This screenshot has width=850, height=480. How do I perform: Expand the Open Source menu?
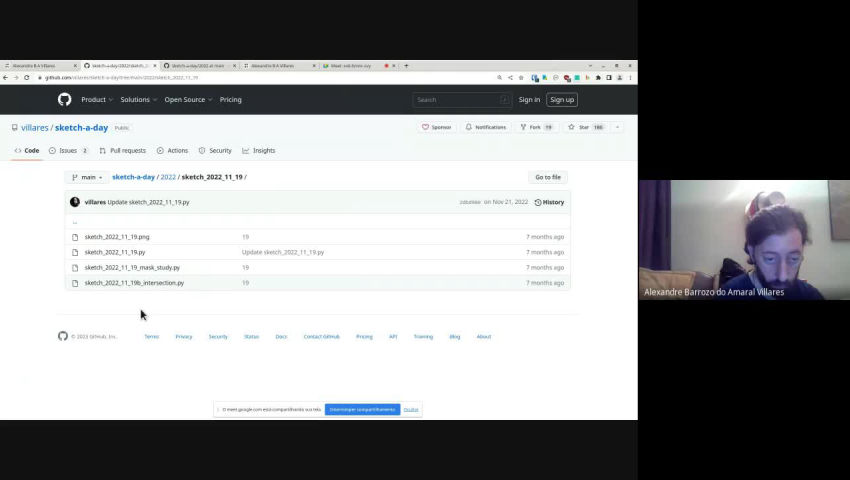click(x=189, y=100)
